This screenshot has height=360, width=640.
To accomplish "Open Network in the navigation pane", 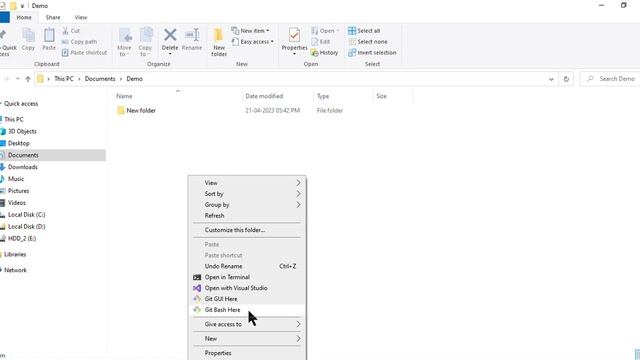I will 15,270.
